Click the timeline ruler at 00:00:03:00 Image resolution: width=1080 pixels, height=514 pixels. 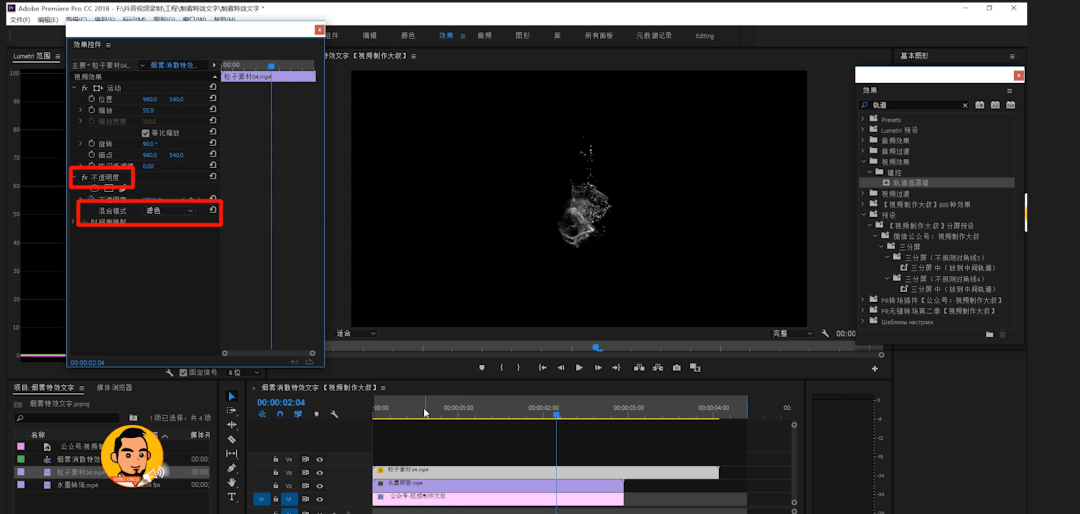pos(627,408)
